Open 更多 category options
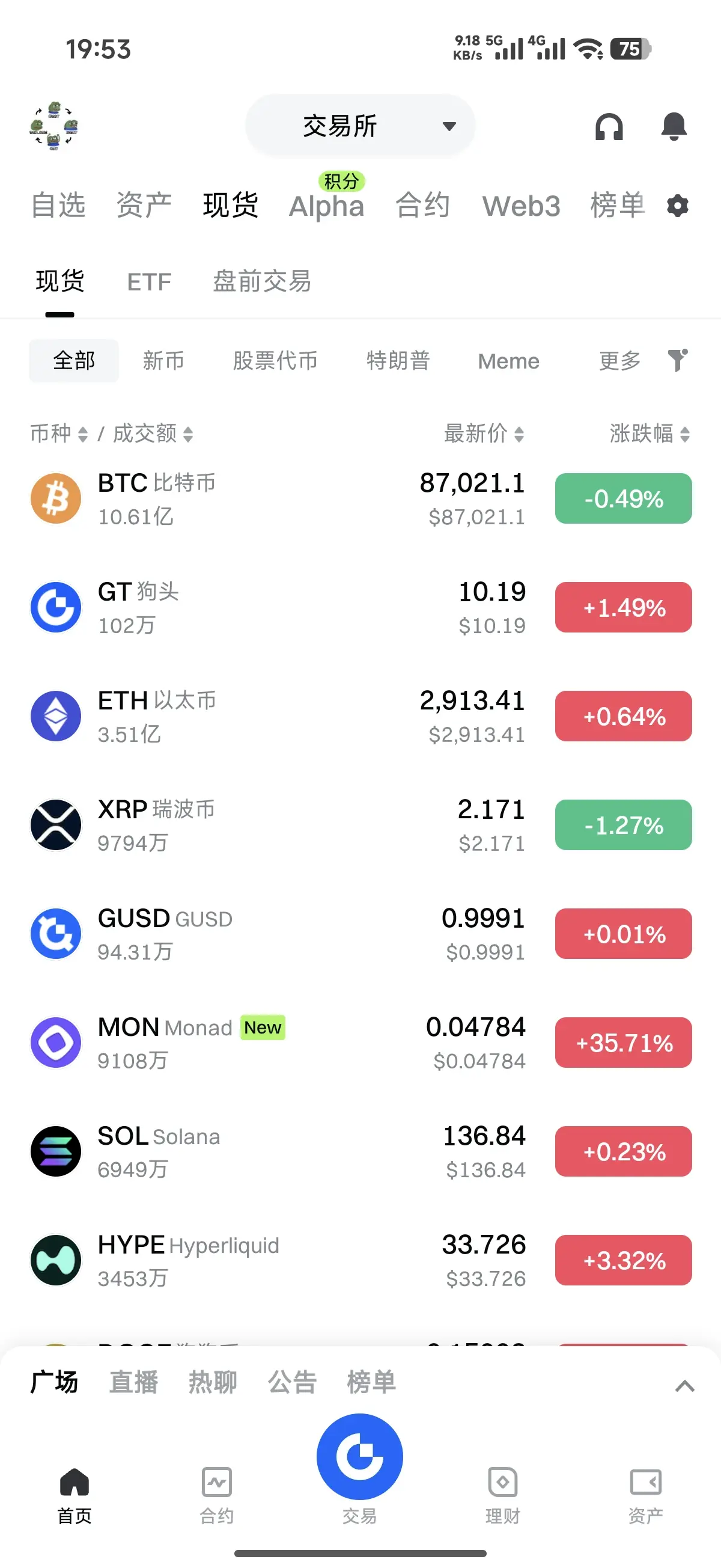Viewport: 721px width, 1568px height. [x=619, y=361]
